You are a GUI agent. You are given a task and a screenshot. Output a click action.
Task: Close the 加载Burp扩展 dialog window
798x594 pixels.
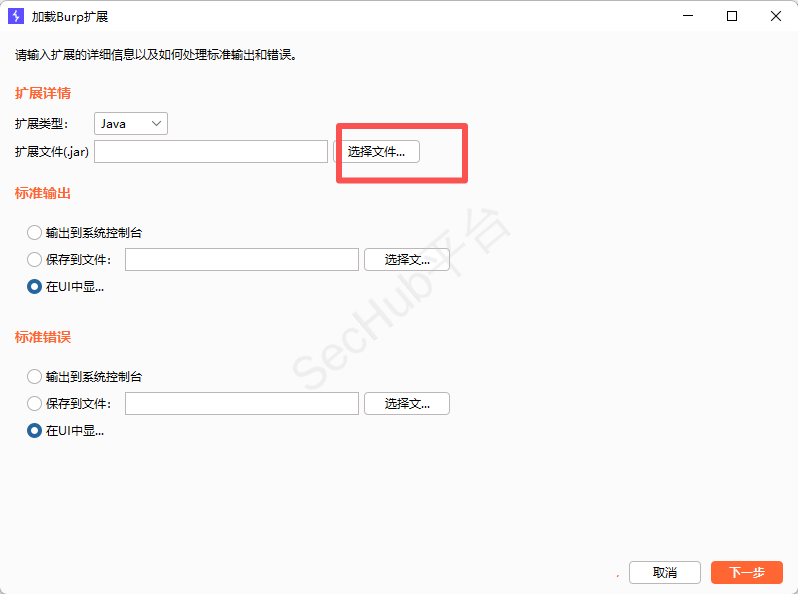click(776, 16)
